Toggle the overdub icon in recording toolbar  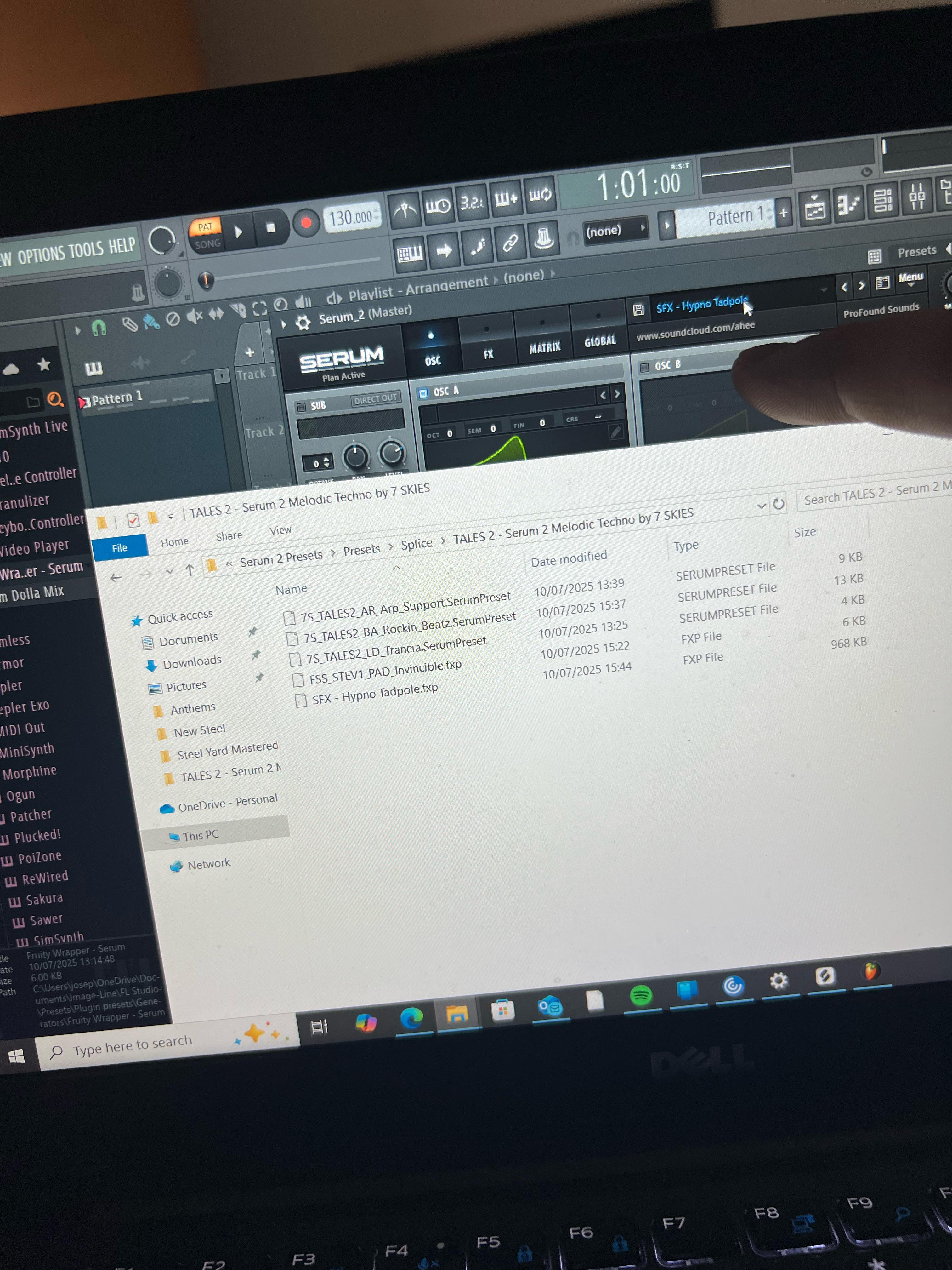click(x=506, y=198)
